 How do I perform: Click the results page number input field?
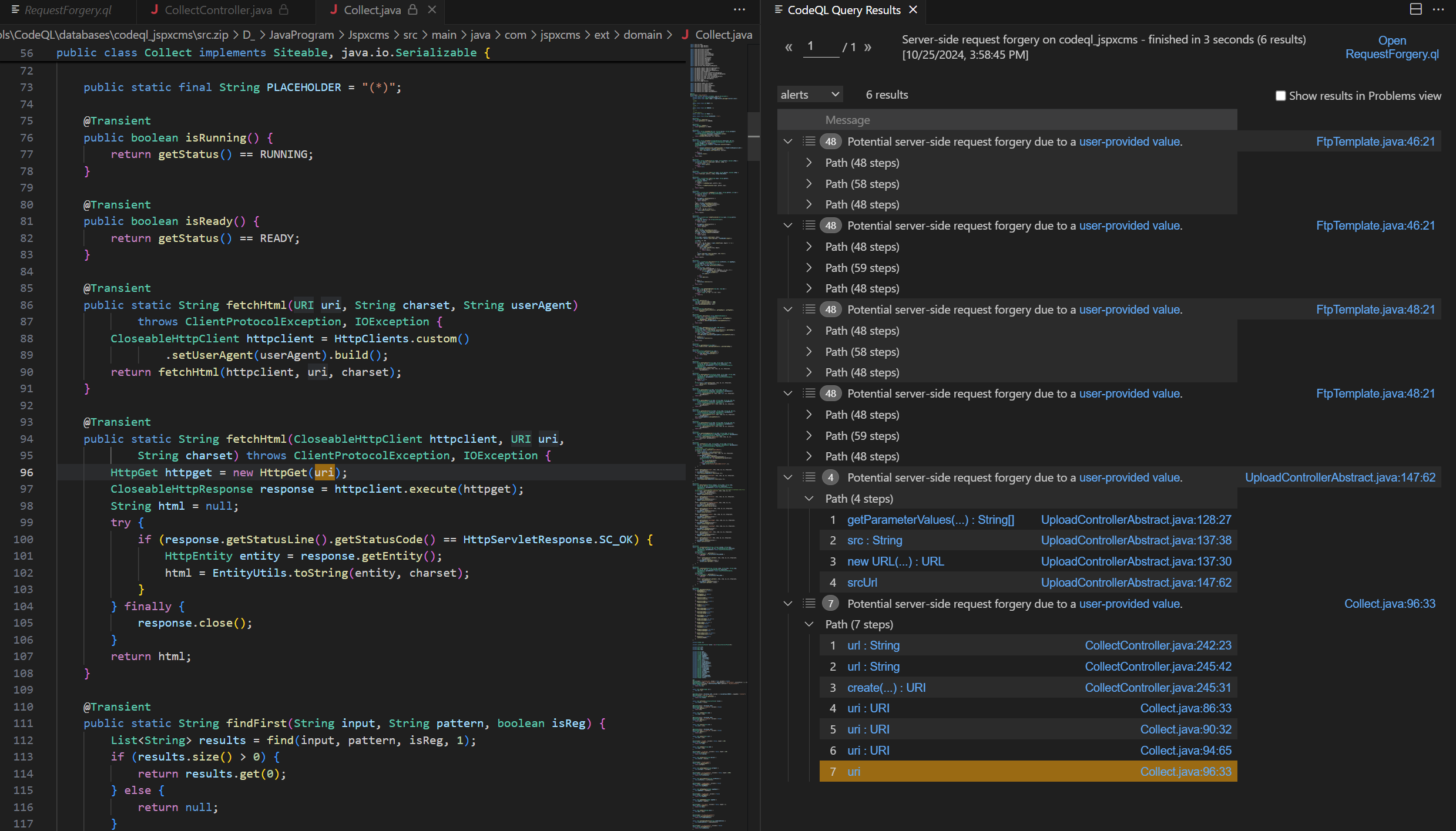[821, 46]
